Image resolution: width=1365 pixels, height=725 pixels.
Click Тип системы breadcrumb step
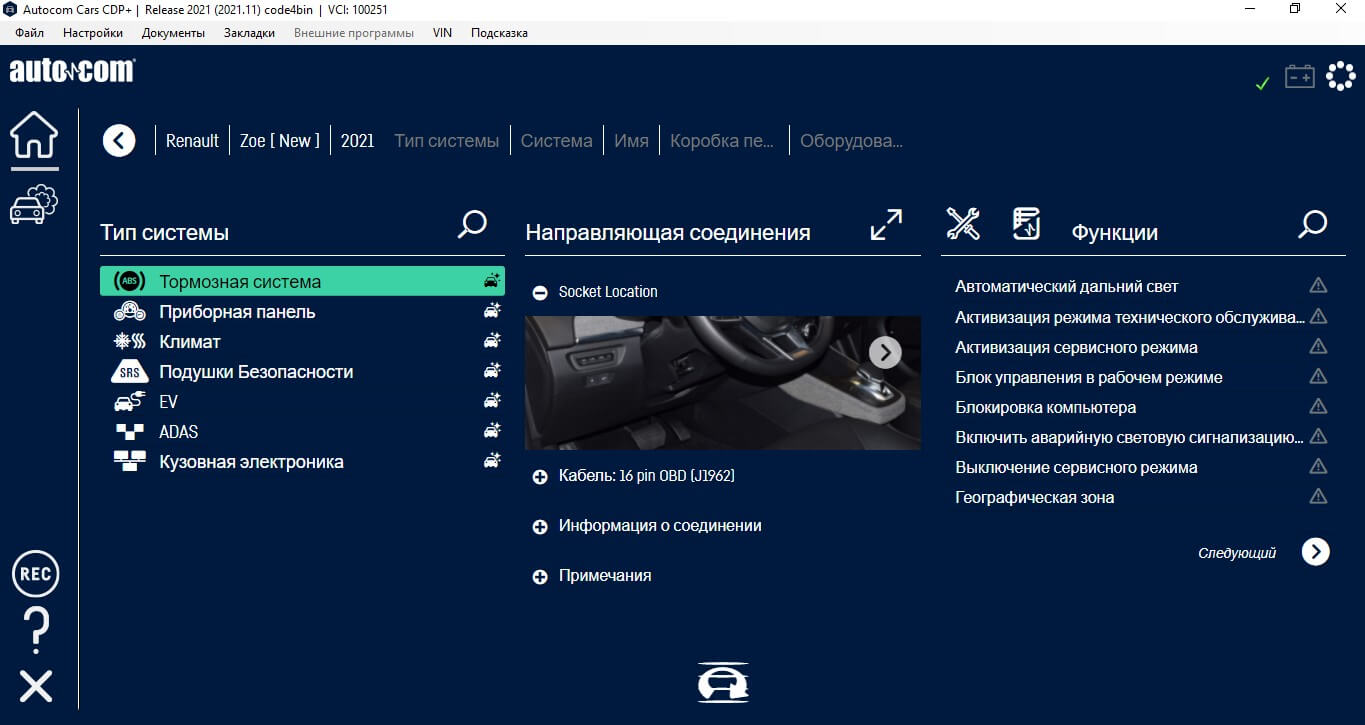[x=447, y=141]
